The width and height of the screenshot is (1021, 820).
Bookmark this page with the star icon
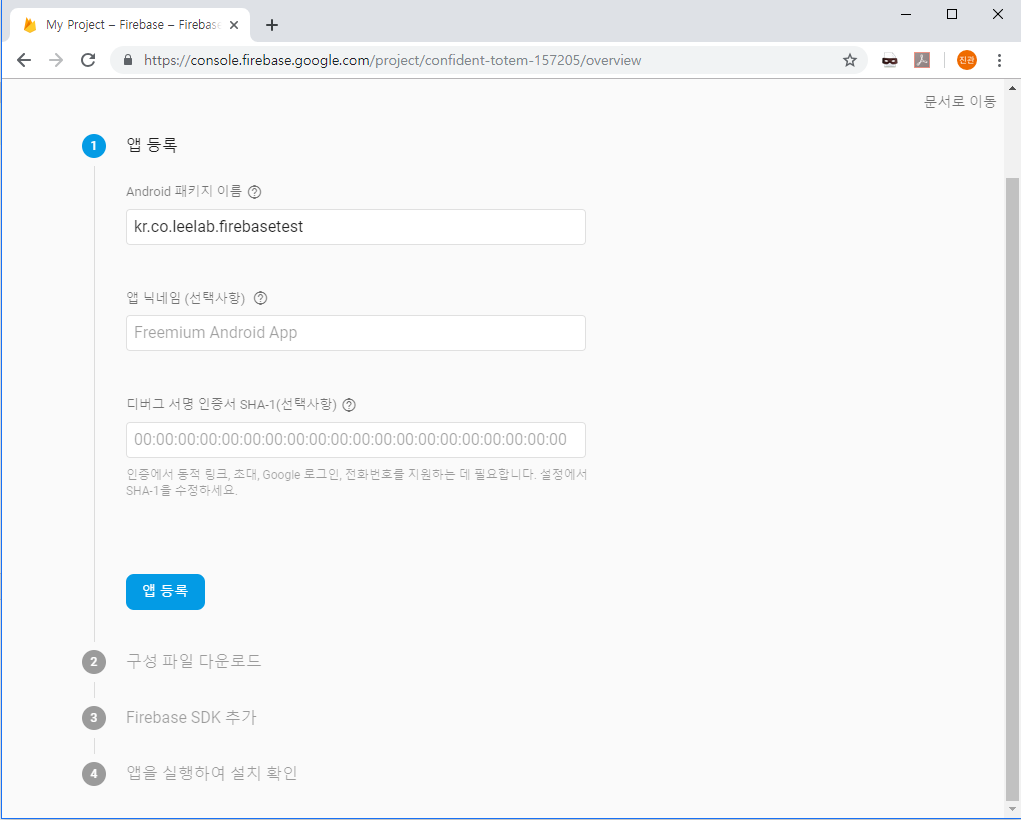(850, 60)
